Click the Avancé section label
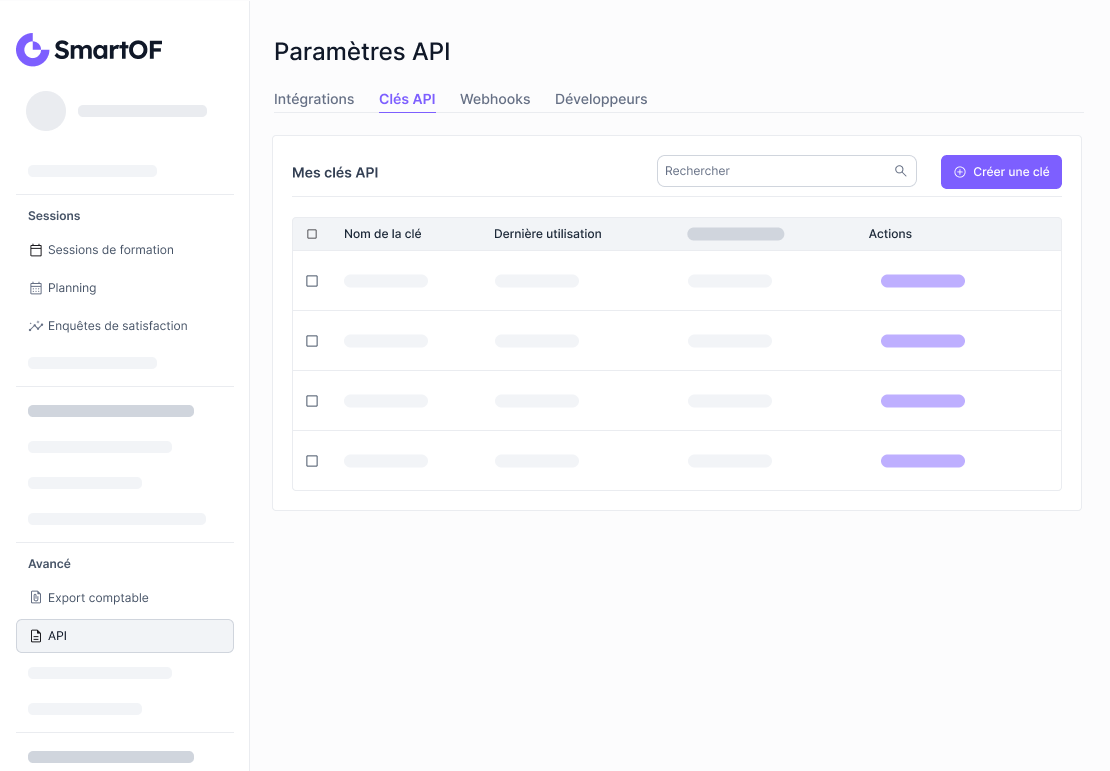The image size is (1110, 771). [49, 564]
